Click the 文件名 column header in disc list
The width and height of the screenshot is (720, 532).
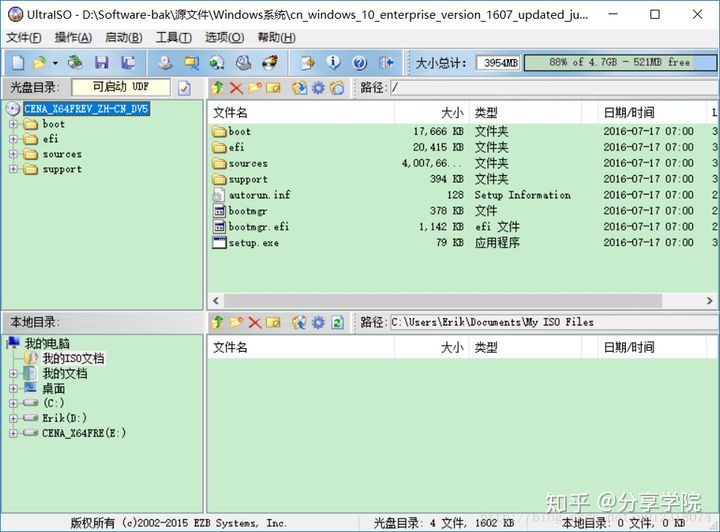(301, 112)
